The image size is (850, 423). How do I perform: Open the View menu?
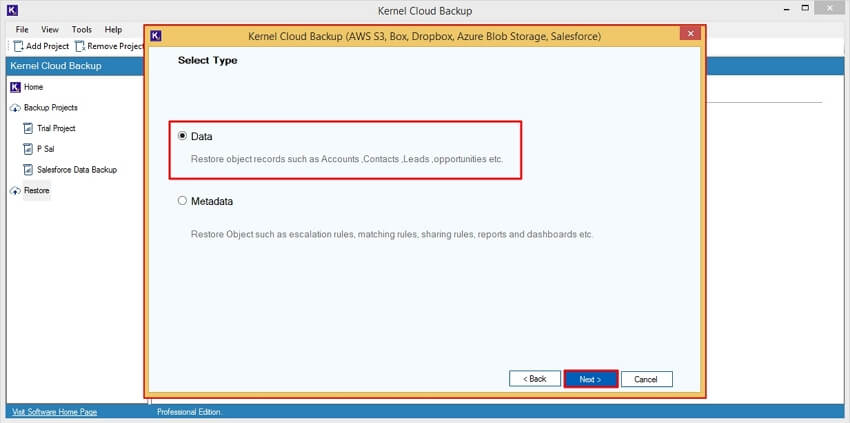click(x=50, y=29)
